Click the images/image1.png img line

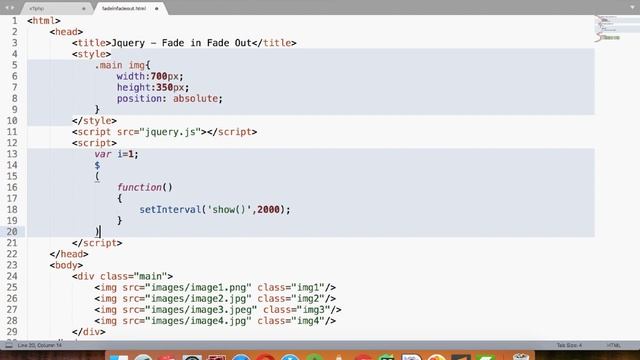(215, 287)
